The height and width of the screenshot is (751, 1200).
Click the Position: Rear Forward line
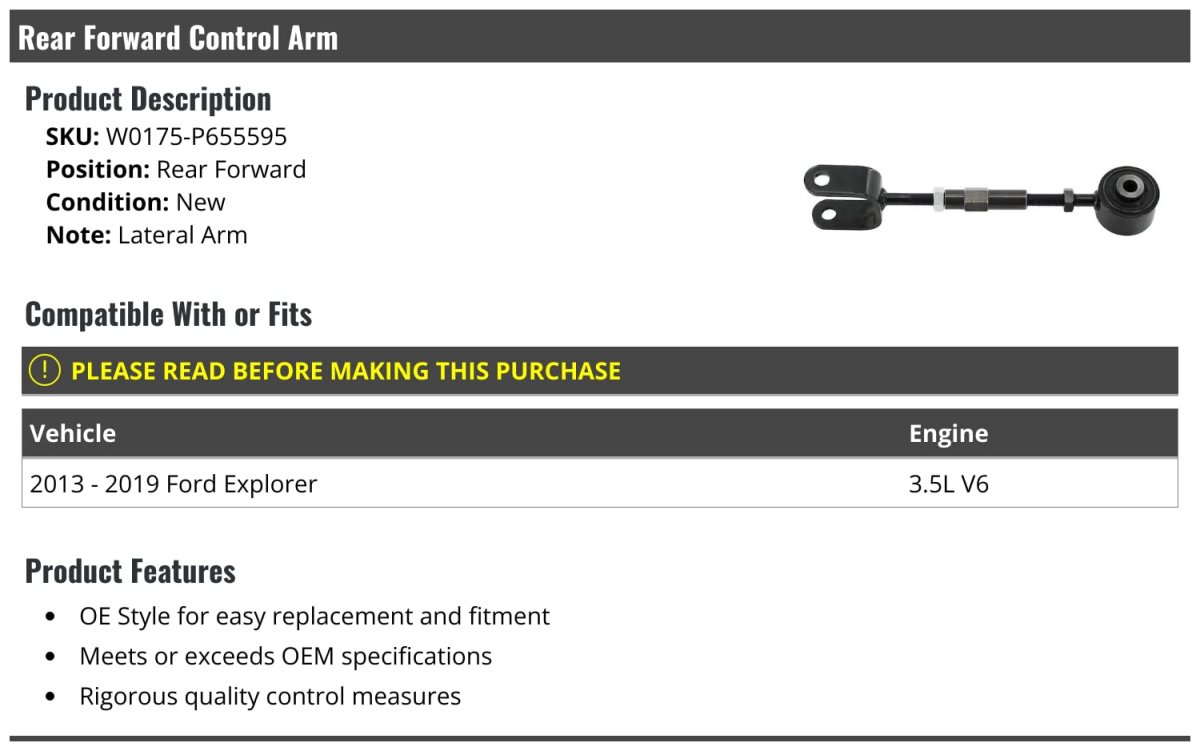coord(176,170)
